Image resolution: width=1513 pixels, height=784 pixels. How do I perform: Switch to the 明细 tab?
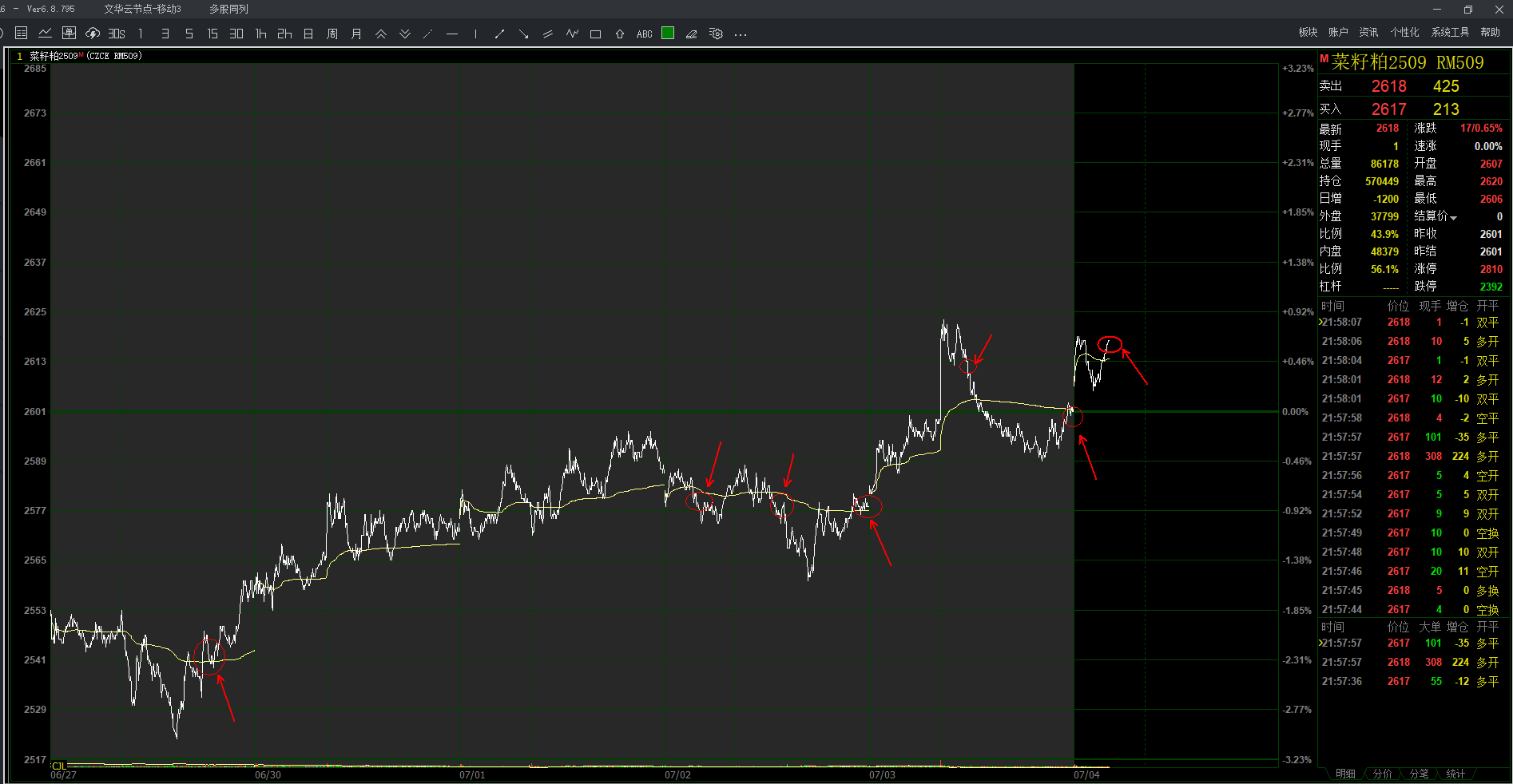point(1345,774)
